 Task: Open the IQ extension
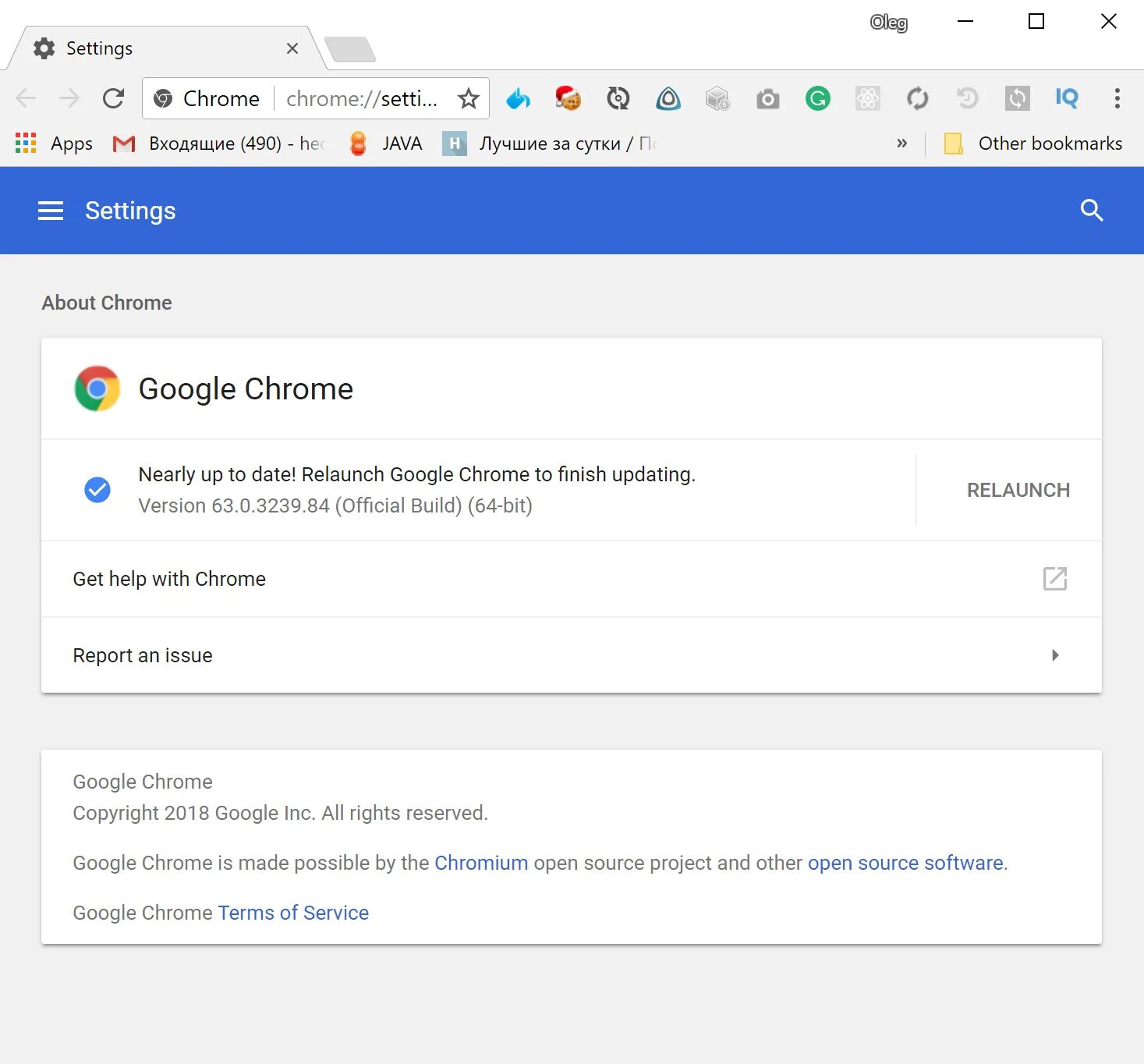tap(1067, 98)
